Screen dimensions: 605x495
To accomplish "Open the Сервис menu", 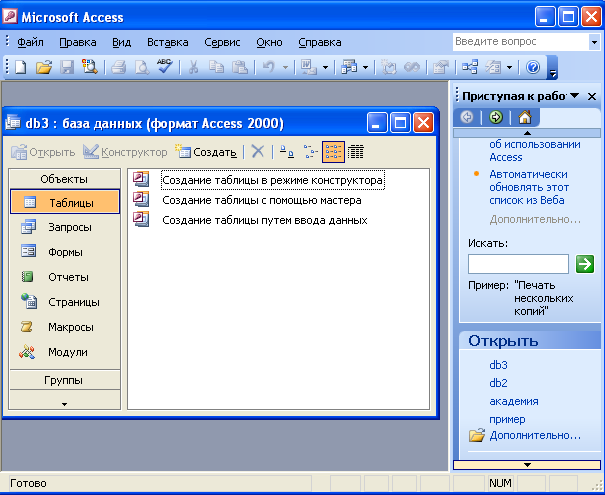I will (222, 42).
